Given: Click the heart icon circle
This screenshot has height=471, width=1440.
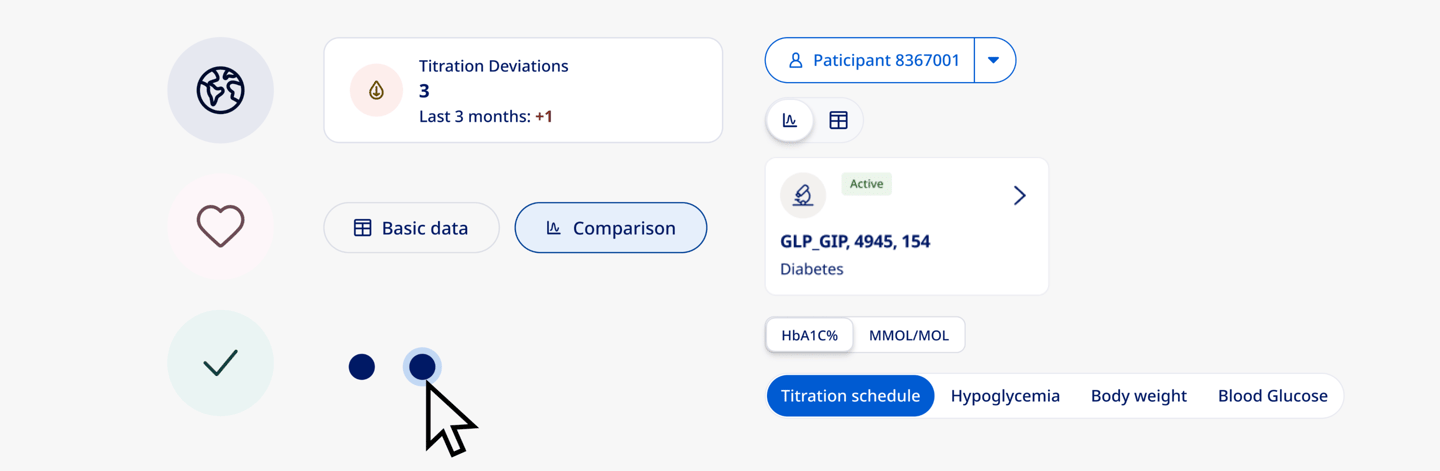Looking at the screenshot, I should [x=220, y=226].
